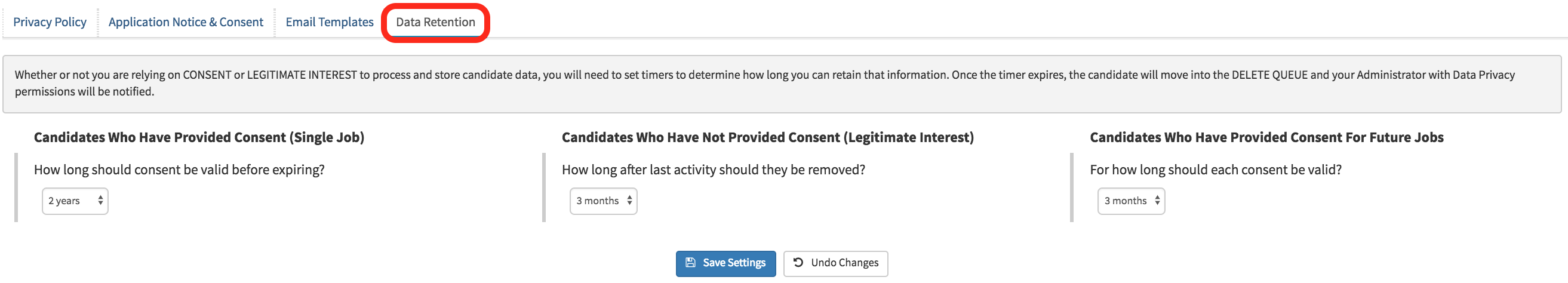Click the selector arrows in the Future Jobs dropdown
The image size is (1568, 283).
(1157, 201)
